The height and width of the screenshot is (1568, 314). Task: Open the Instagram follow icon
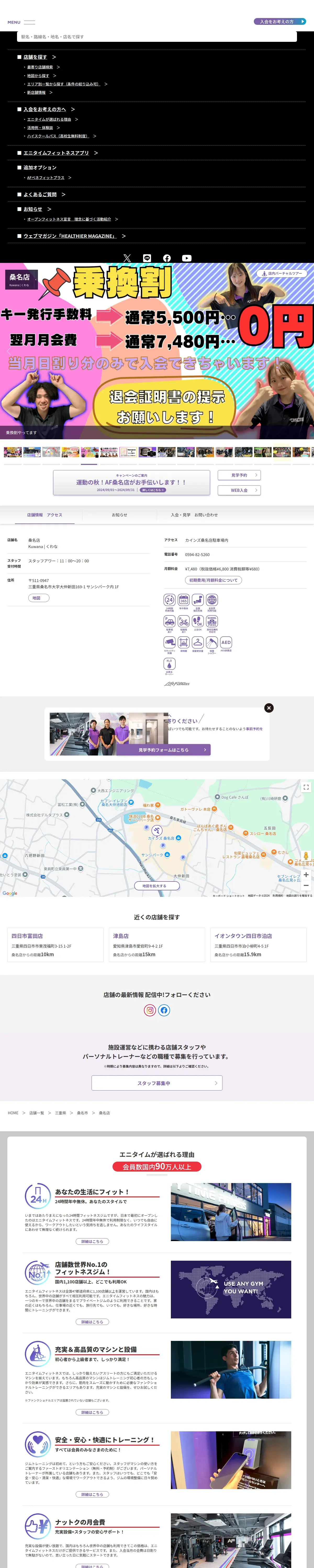pos(150,1010)
